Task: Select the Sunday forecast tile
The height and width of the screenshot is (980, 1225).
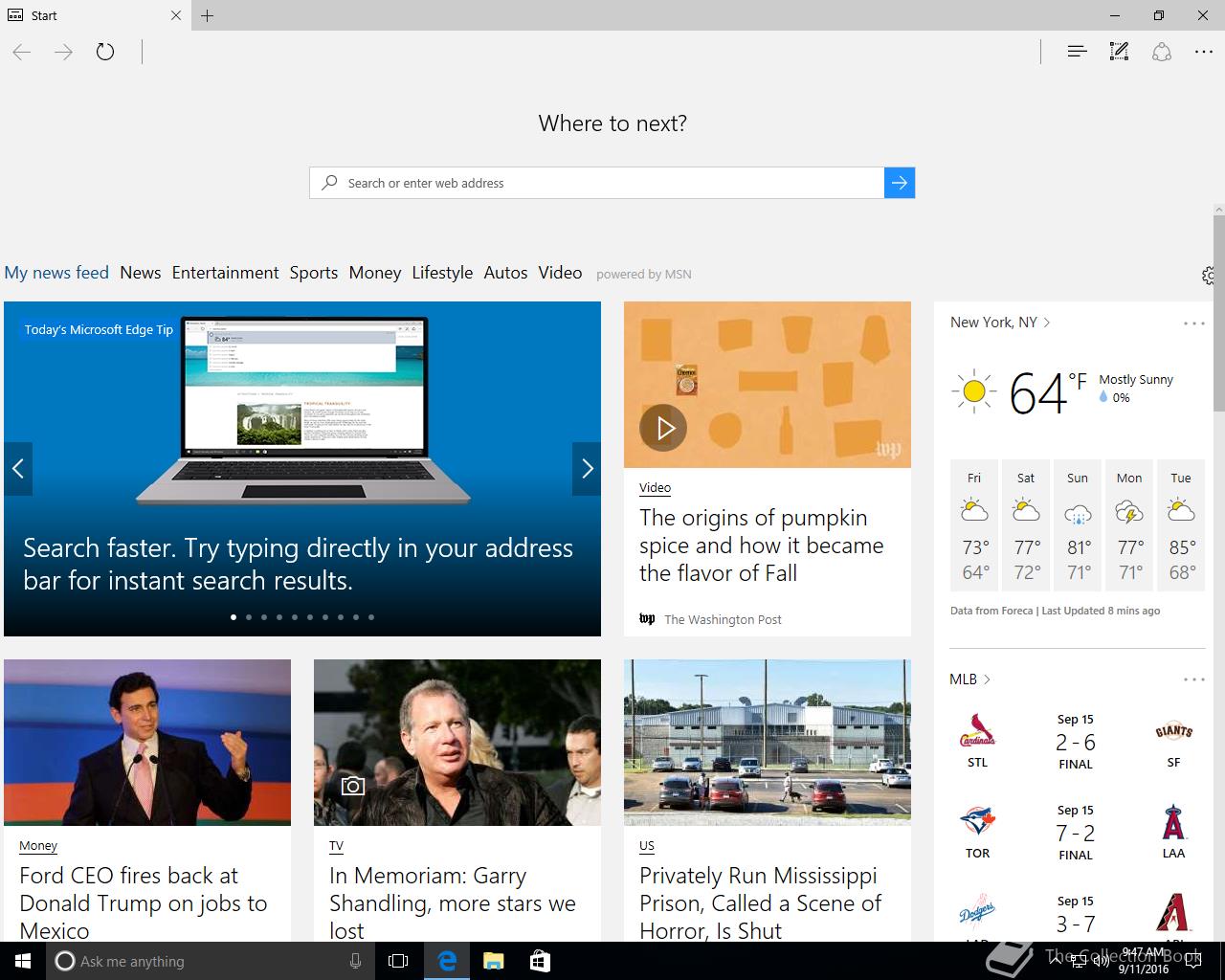Action: click(1078, 525)
